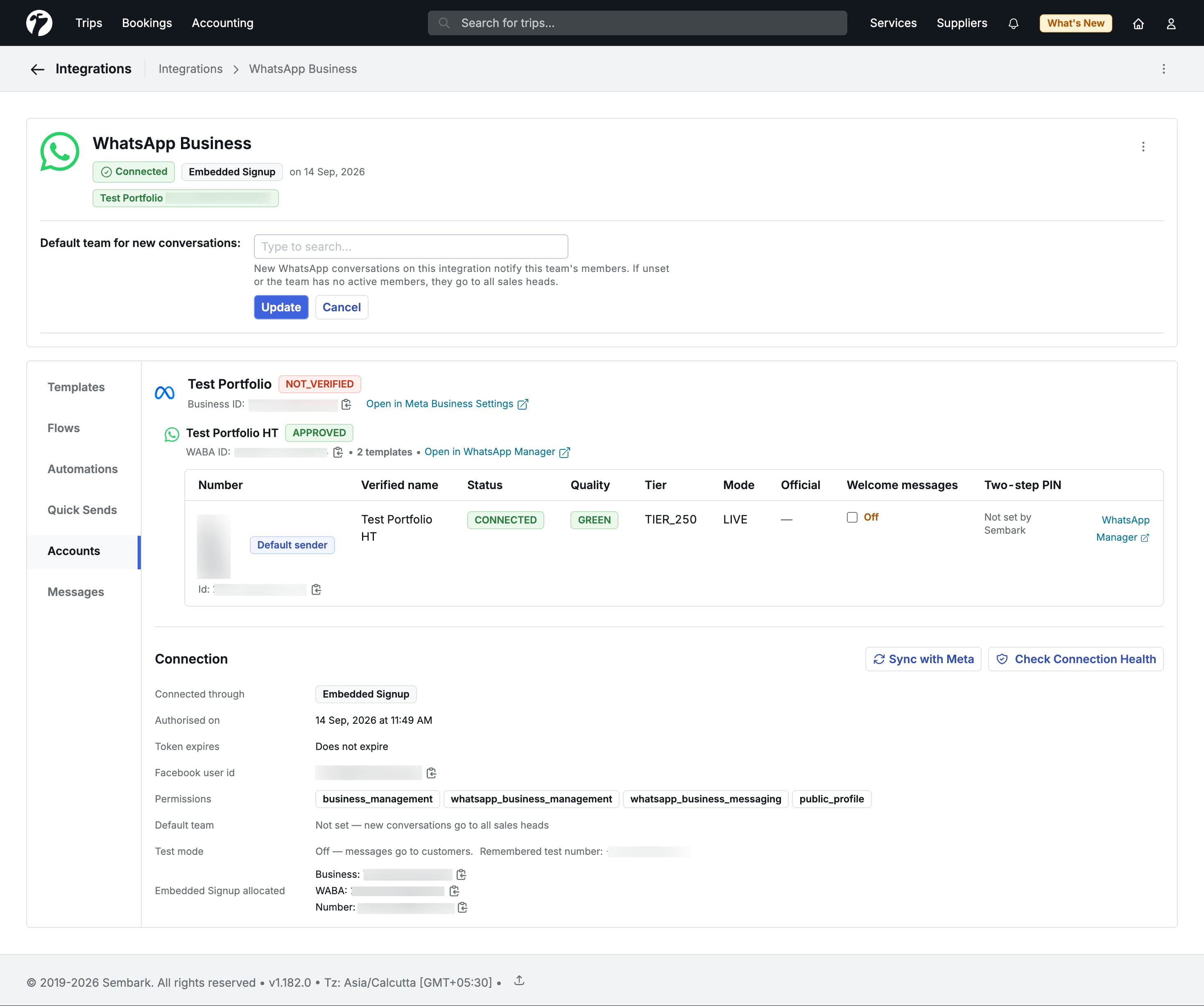The width and height of the screenshot is (1204, 1006).
Task: Copy the WABA ID value
Action: [x=338, y=453]
